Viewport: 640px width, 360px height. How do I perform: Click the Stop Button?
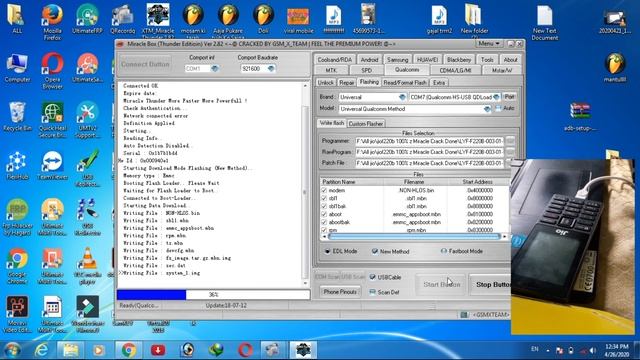pyautogui.click(x=491, y=284)
